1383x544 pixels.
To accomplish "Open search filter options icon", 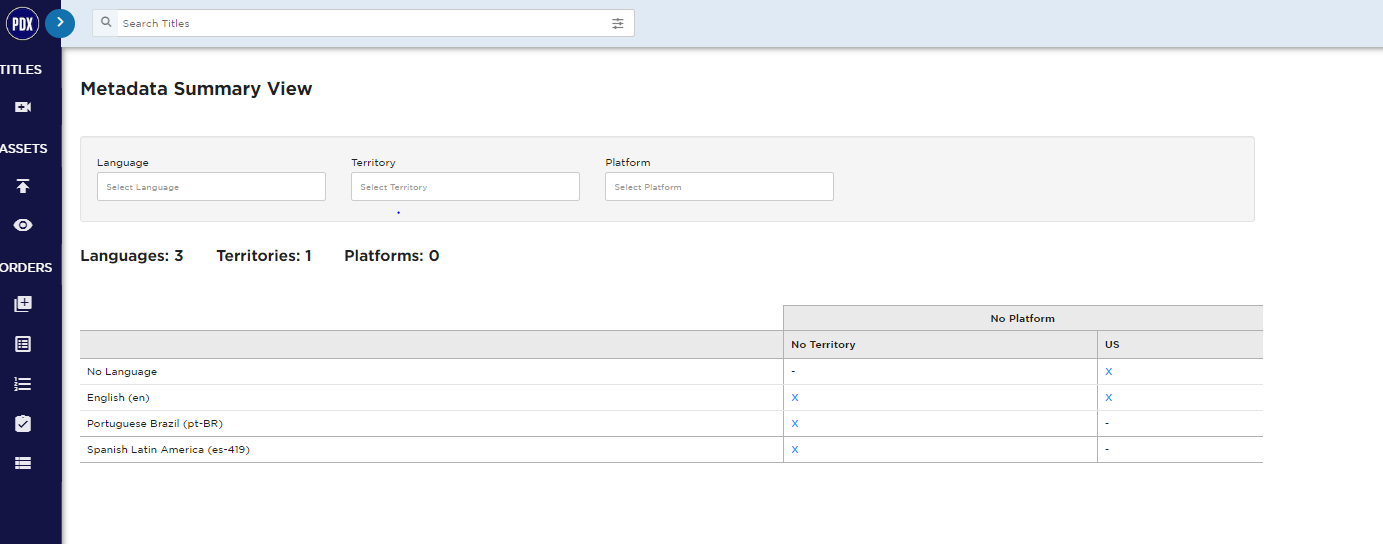I will (618, 23).
